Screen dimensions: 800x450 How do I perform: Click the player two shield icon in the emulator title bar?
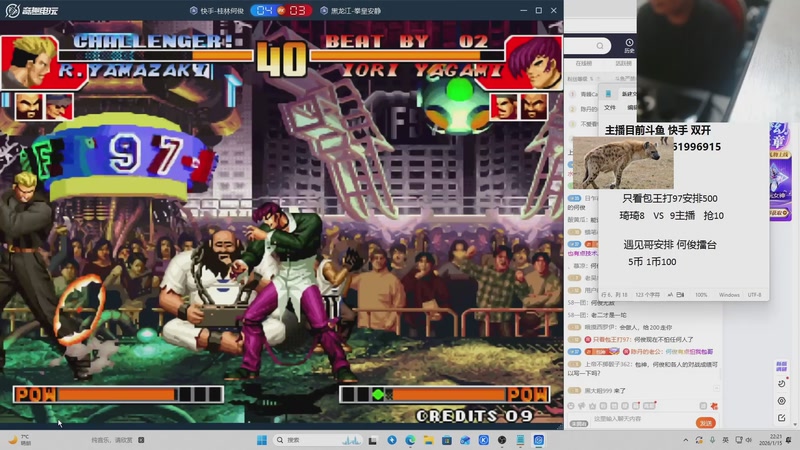[x=323, y=10]
